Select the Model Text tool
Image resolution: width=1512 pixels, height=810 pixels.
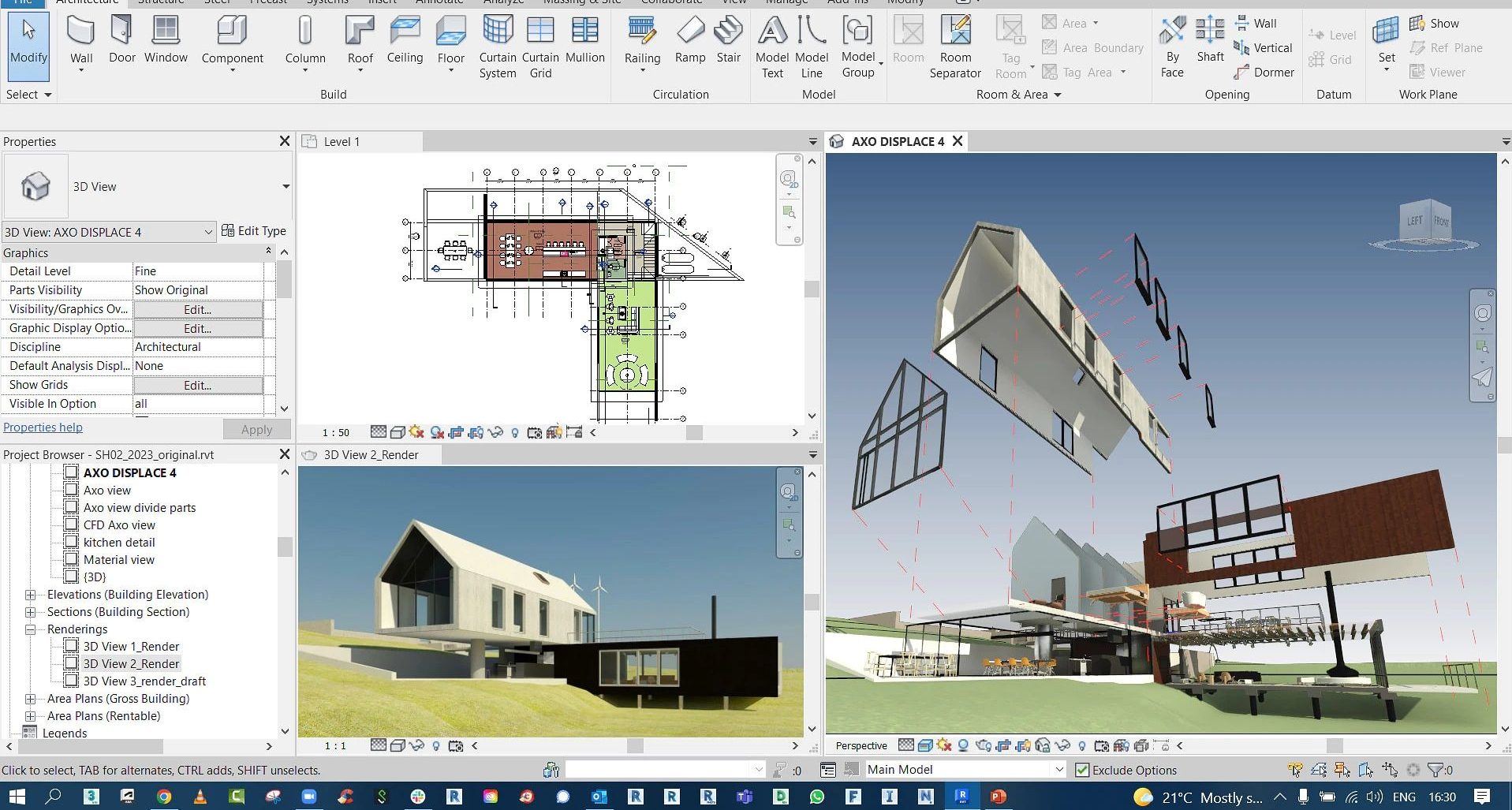[771, 43]
